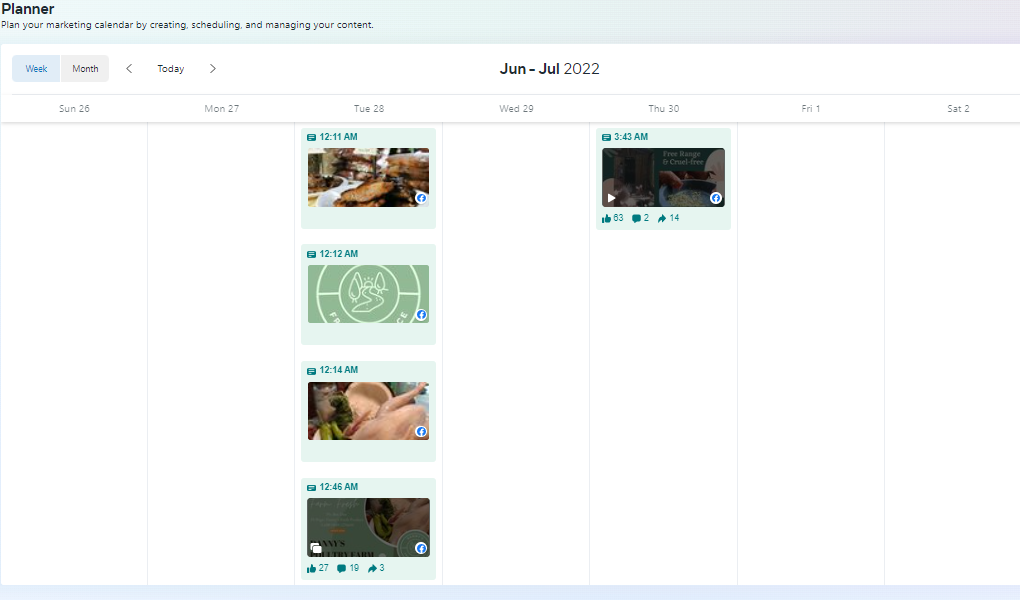Jump to Today in the planner

tap(170, 68)
